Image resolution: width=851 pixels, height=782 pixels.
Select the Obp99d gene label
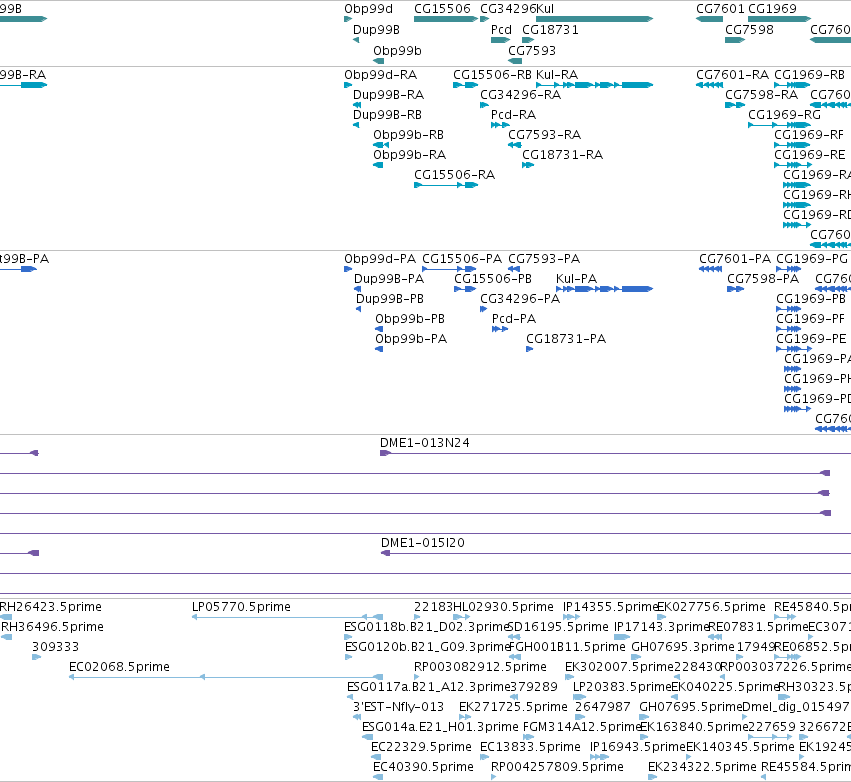click(x=368, y=9)
